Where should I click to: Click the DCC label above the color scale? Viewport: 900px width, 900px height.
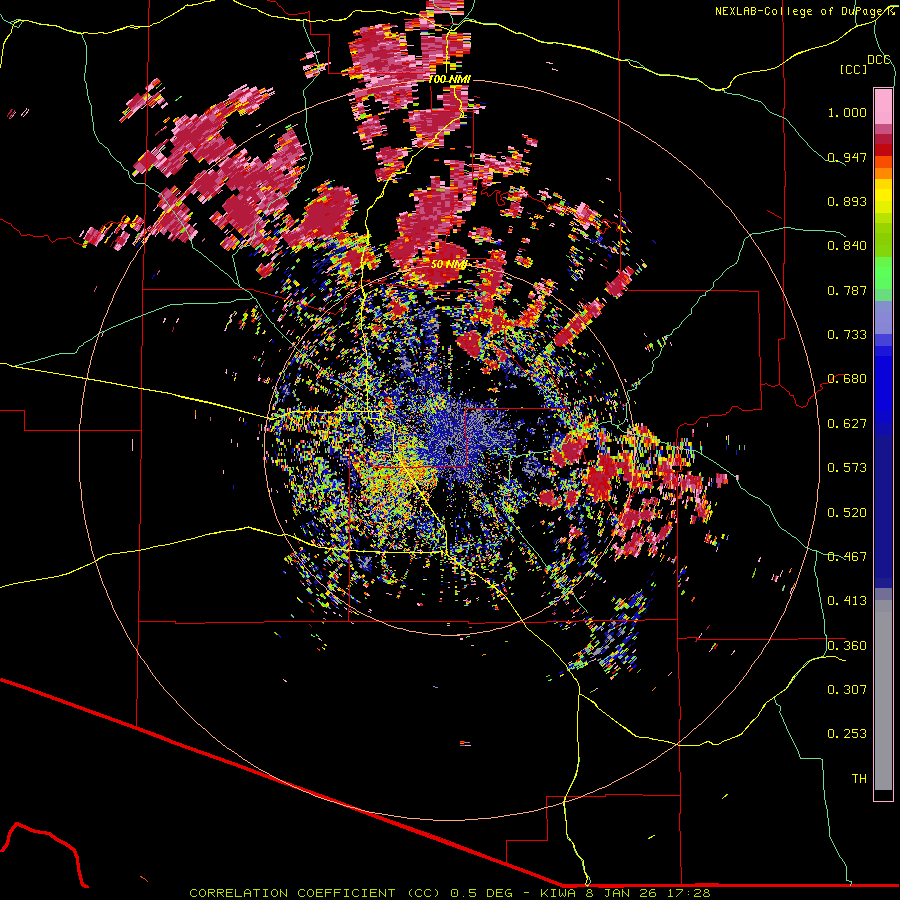(x=878, y=60)
